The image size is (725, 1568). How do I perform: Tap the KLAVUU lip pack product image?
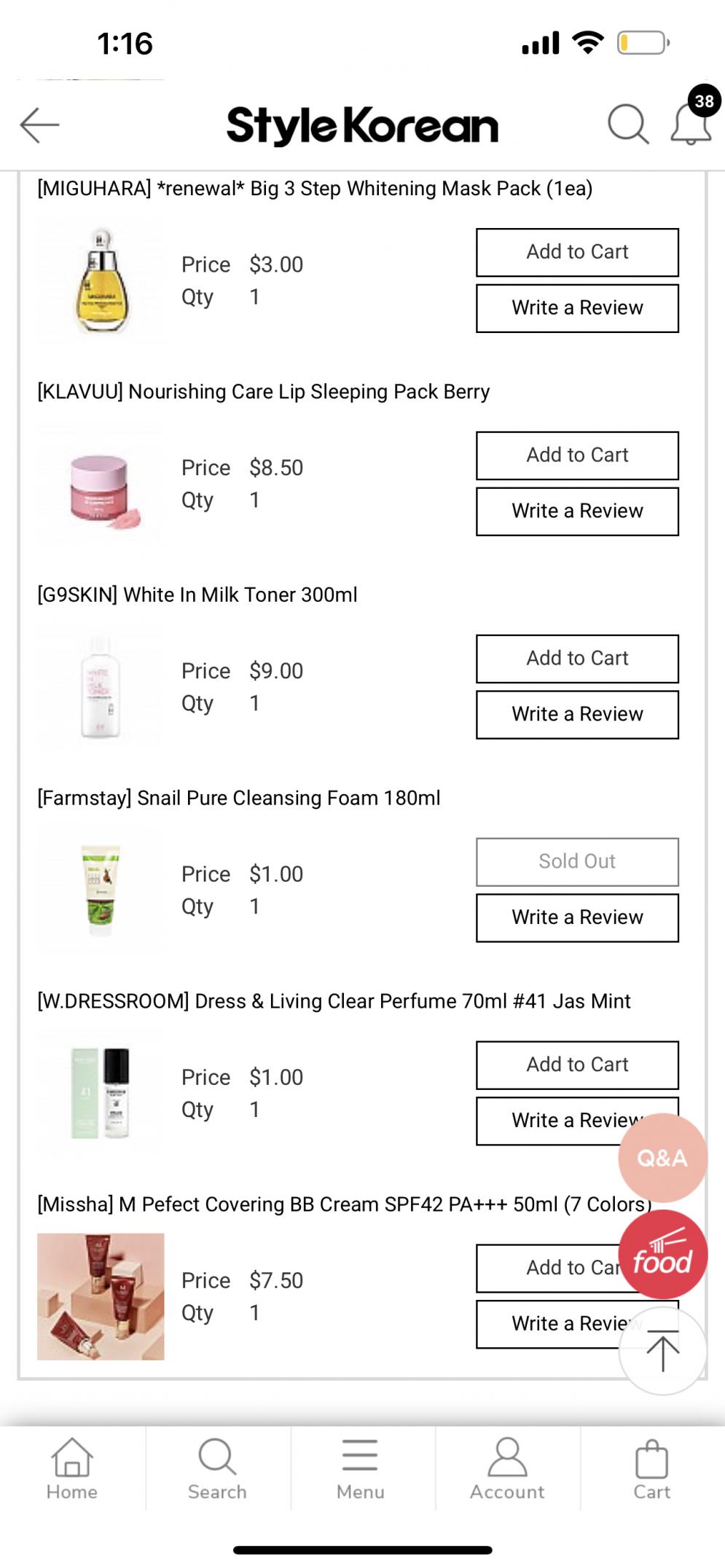coord(101,485)
